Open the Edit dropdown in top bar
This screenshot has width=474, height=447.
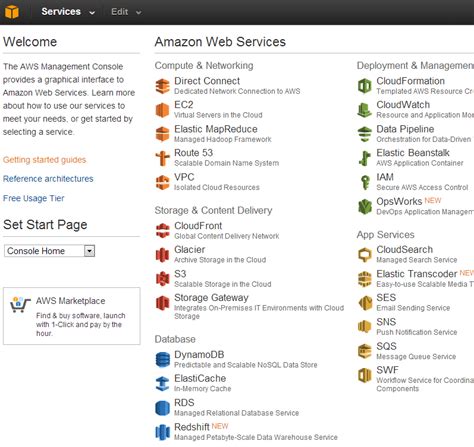click(126, 12)
